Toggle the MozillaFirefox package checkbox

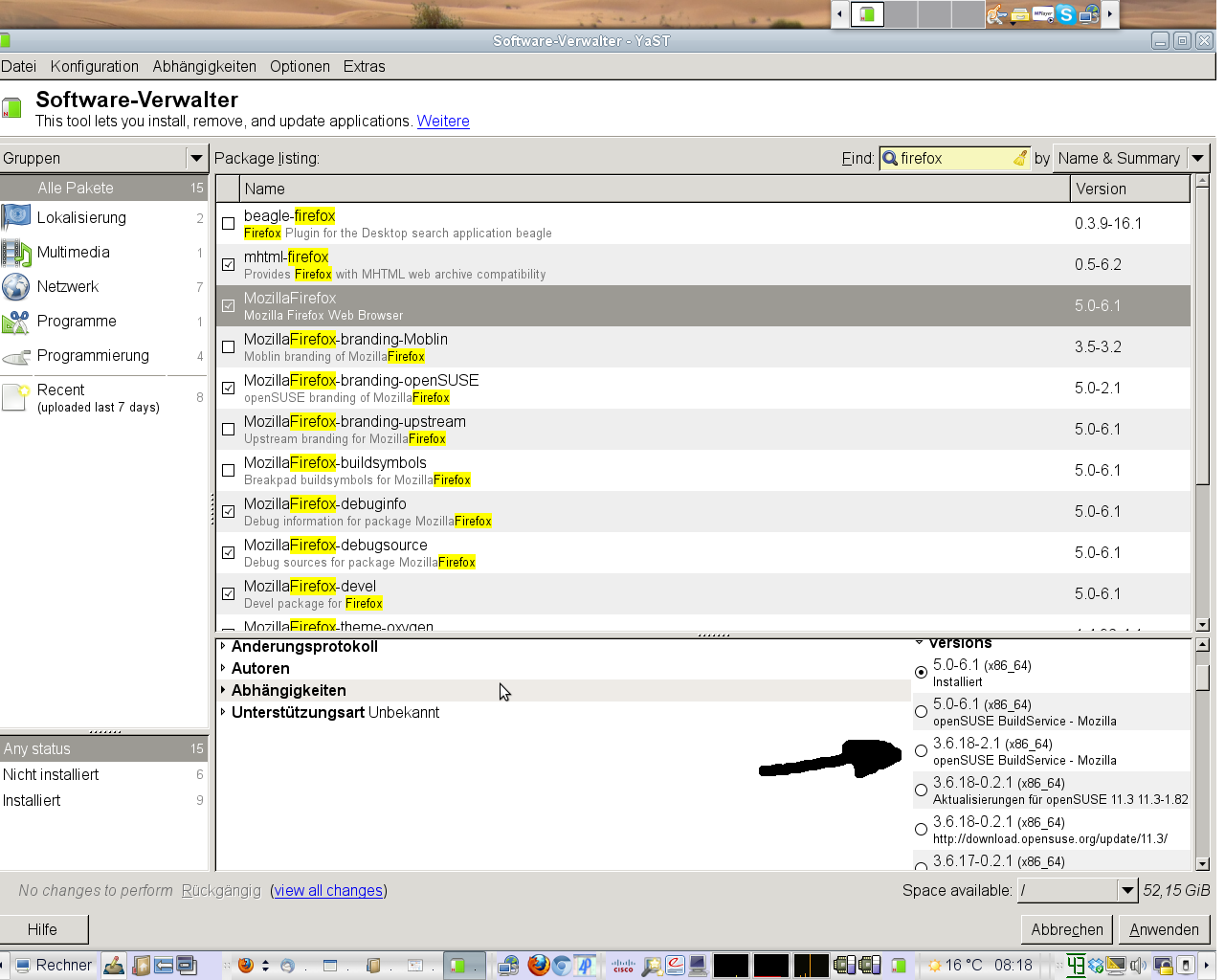(228, 305)
